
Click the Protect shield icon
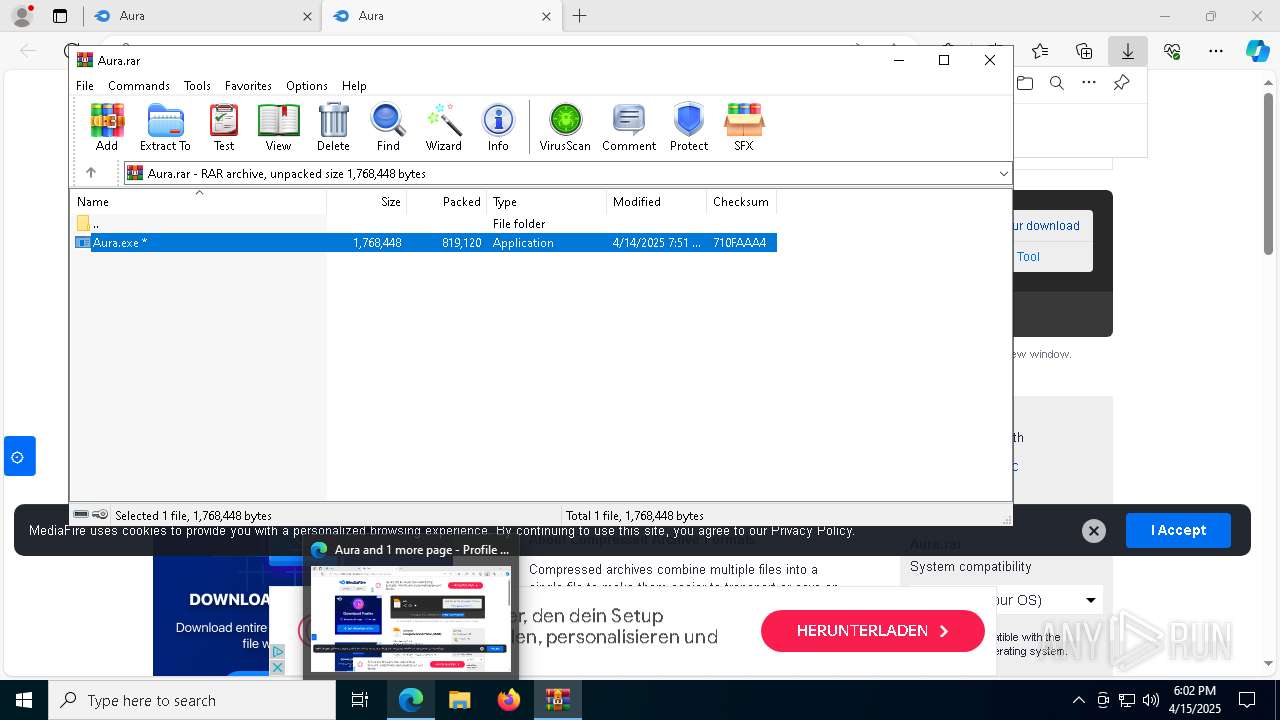pyautogui.click(x=689, y=127)
